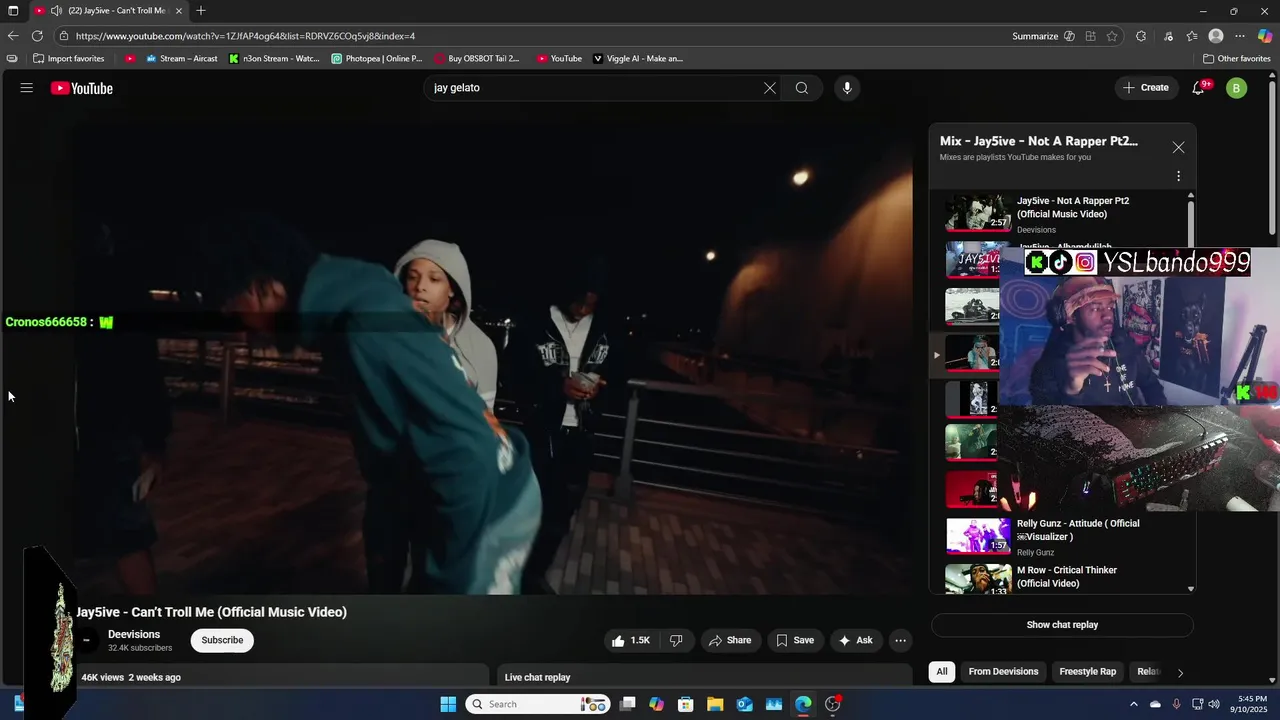Screen dimensions: 1280x720
Task: Add page to favorites star
Action: point(1112,36)
